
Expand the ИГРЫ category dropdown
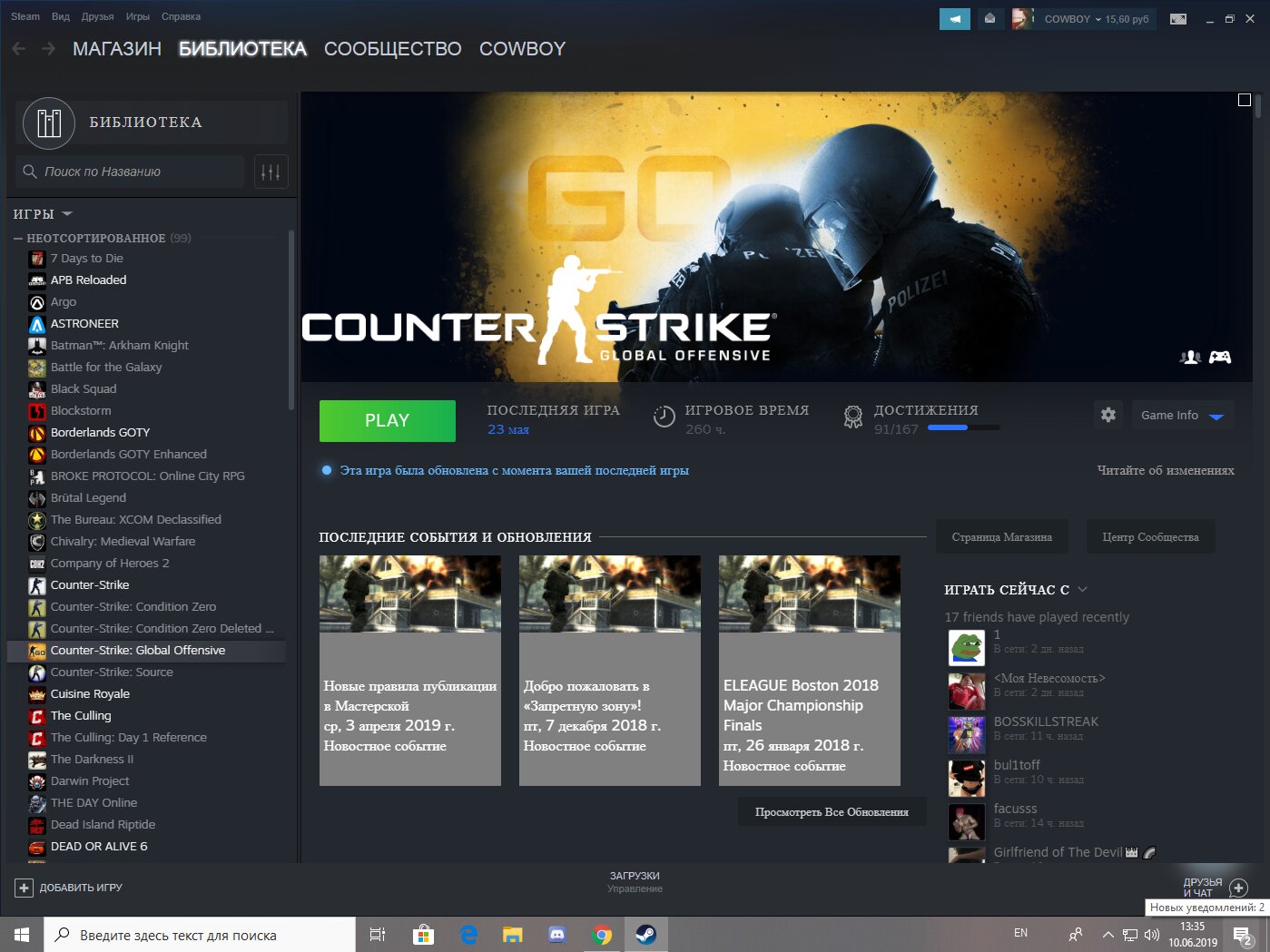(67, 214)
